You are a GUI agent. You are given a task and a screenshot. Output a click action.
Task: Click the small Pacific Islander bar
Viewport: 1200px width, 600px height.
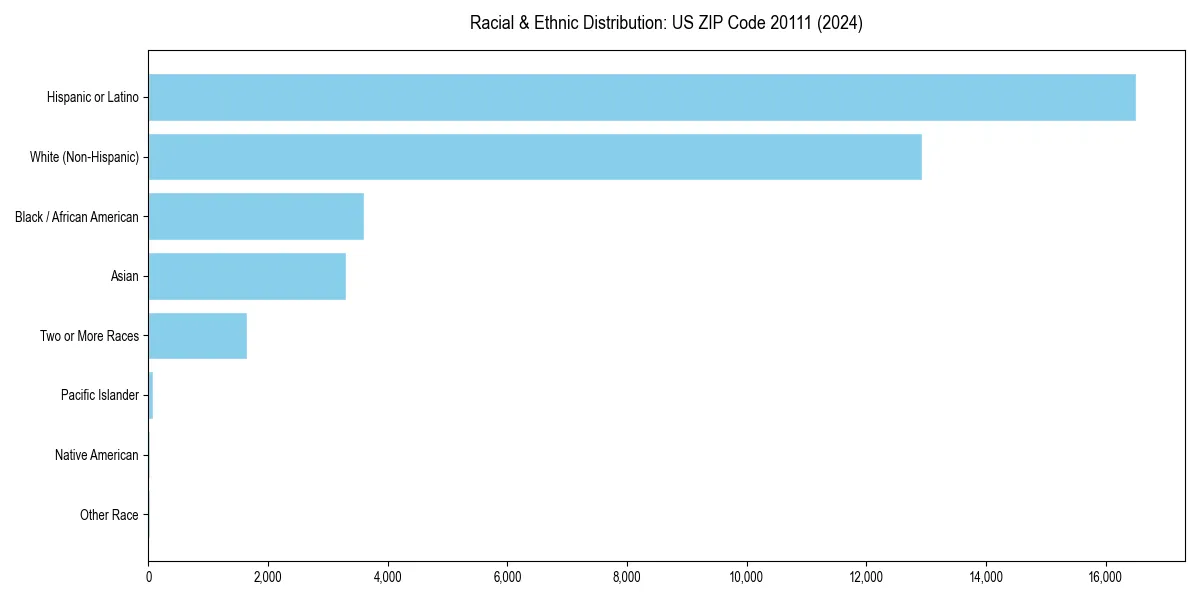click(x=150, y=395)
